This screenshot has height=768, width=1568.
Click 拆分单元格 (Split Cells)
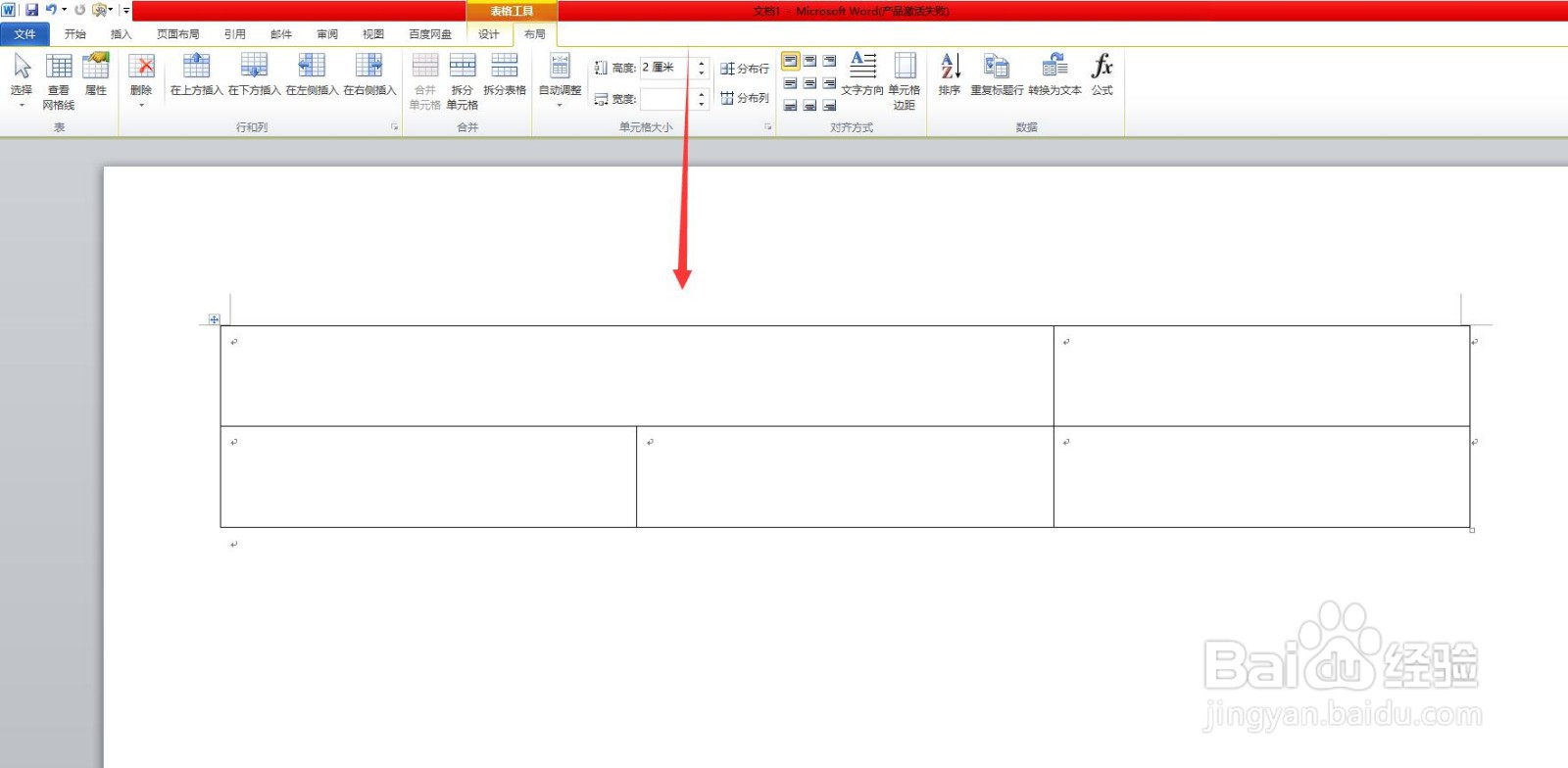point(462,80)
